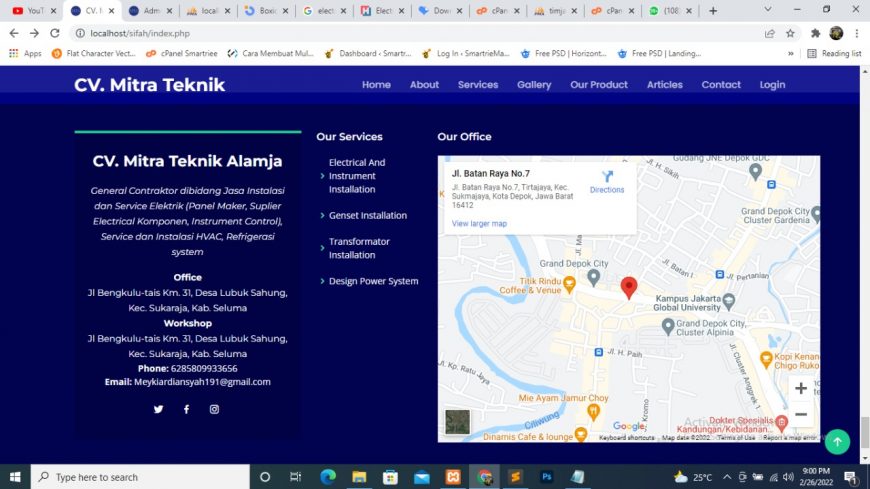Open Titik Rindu Coffee & Venue map marker
Screen dimensions: 870x489
pyautogui.click(x=569, y=285)
